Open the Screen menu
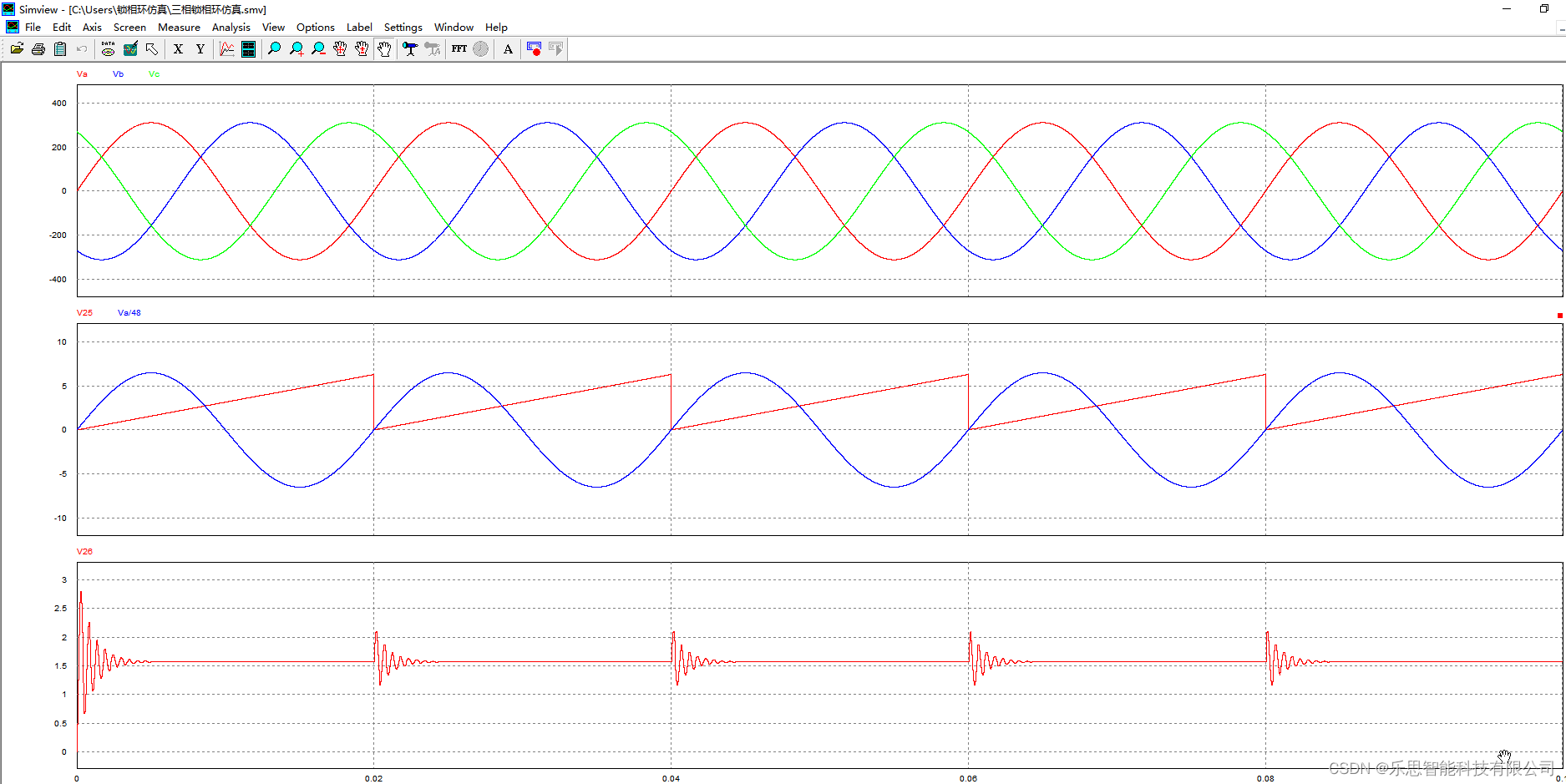 (129, 28)
